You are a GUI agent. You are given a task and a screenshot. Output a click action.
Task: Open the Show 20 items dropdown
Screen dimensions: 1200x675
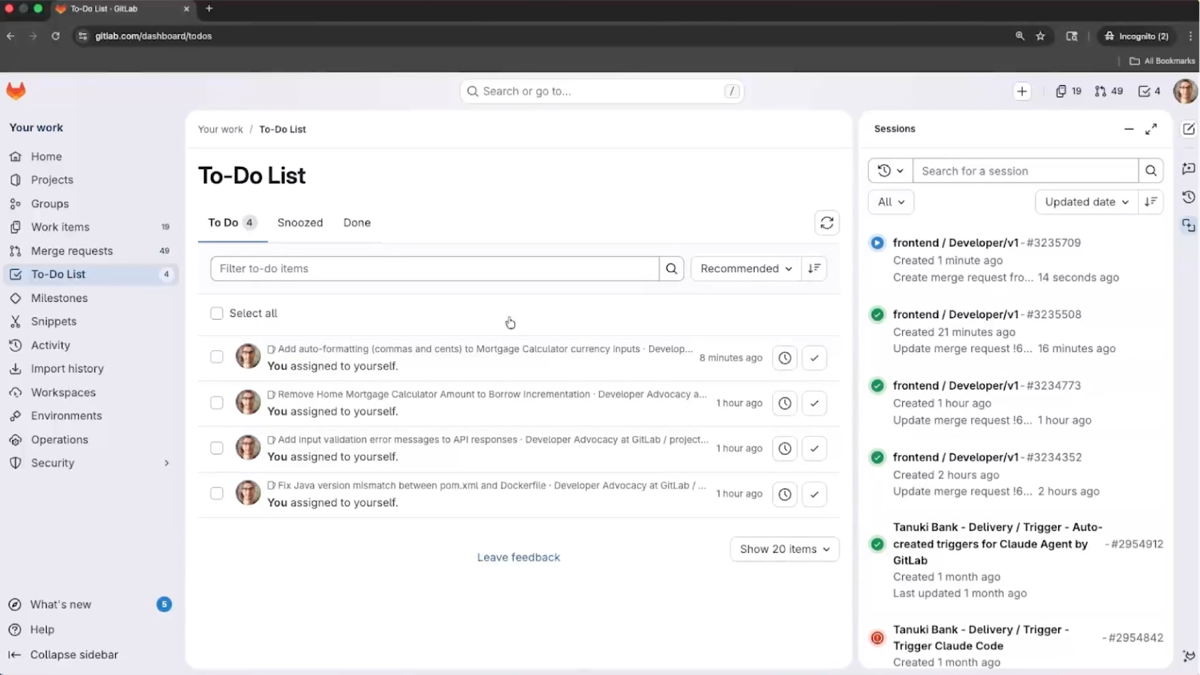pos(785,549)
